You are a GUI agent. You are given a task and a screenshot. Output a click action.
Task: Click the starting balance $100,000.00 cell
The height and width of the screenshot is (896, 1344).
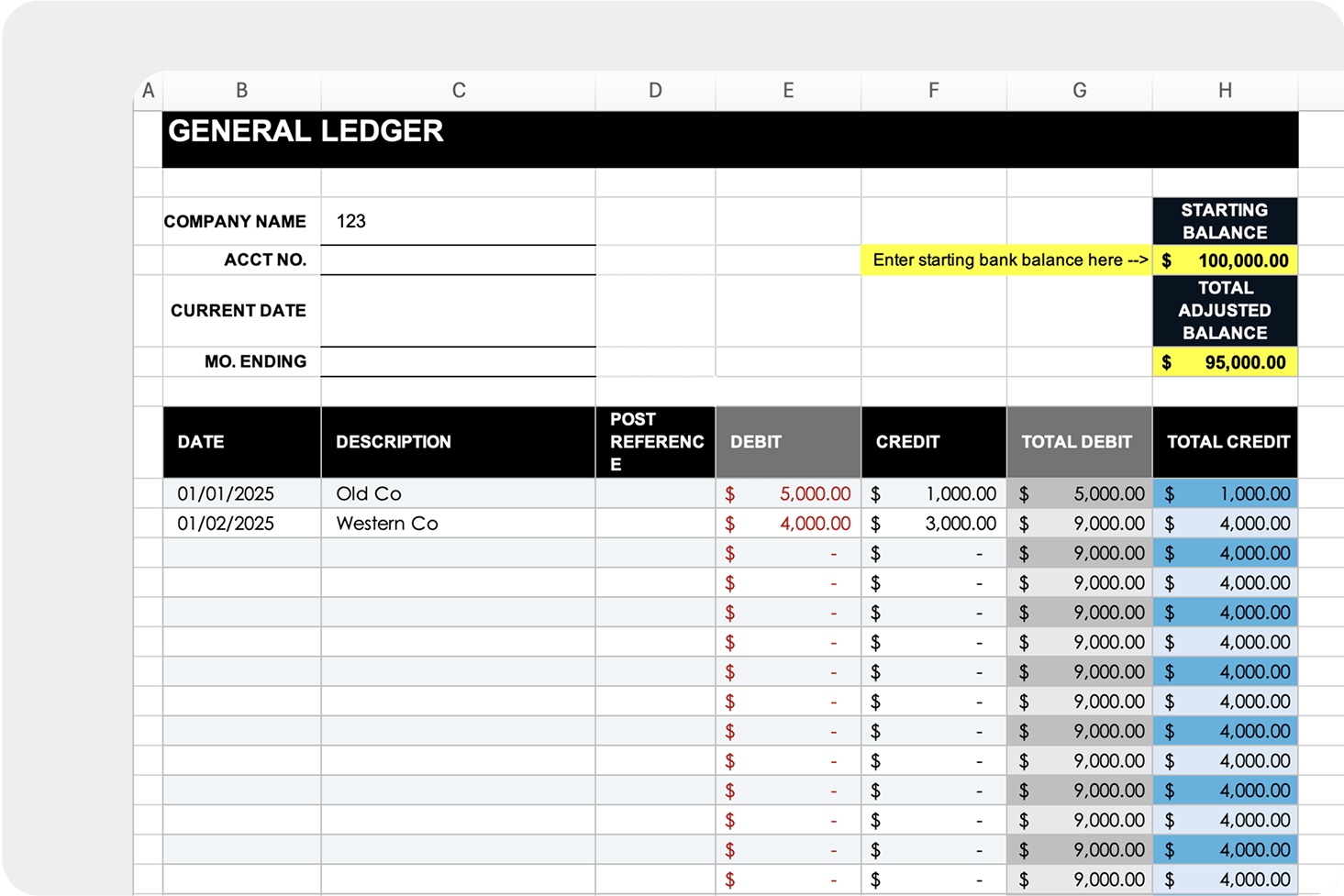click(x=1225, y=260)
